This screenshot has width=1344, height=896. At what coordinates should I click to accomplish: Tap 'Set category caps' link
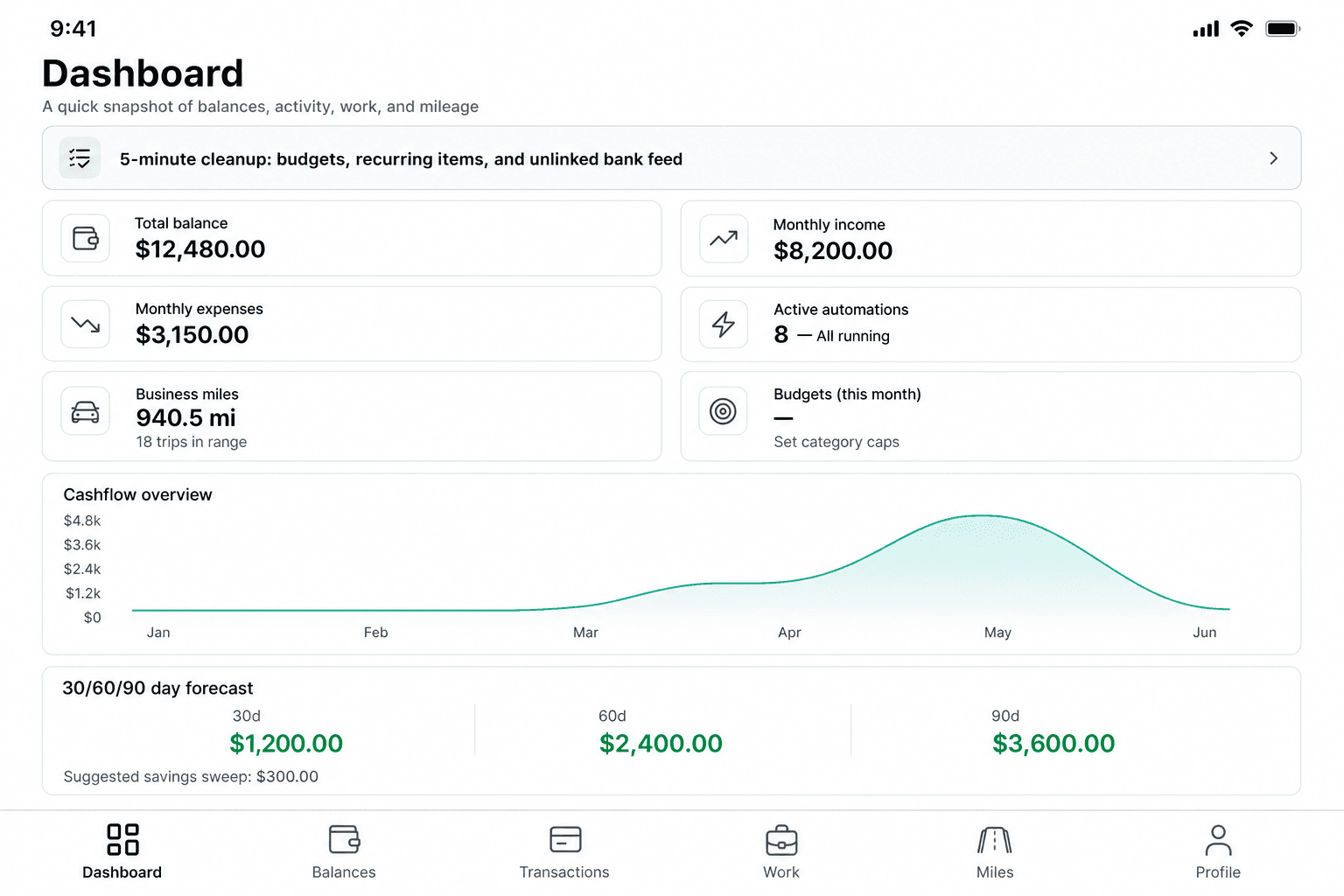[x=836, y=442]
